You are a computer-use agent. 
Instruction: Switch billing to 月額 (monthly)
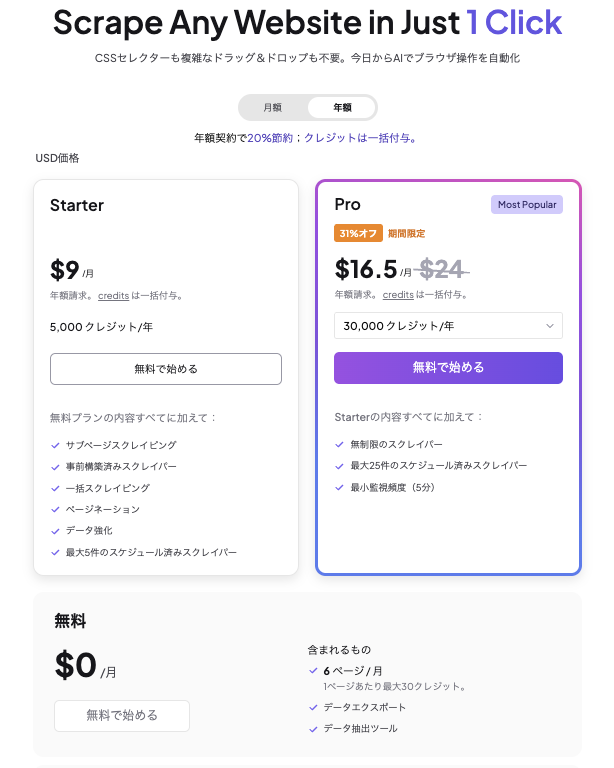tap(272, 107)
